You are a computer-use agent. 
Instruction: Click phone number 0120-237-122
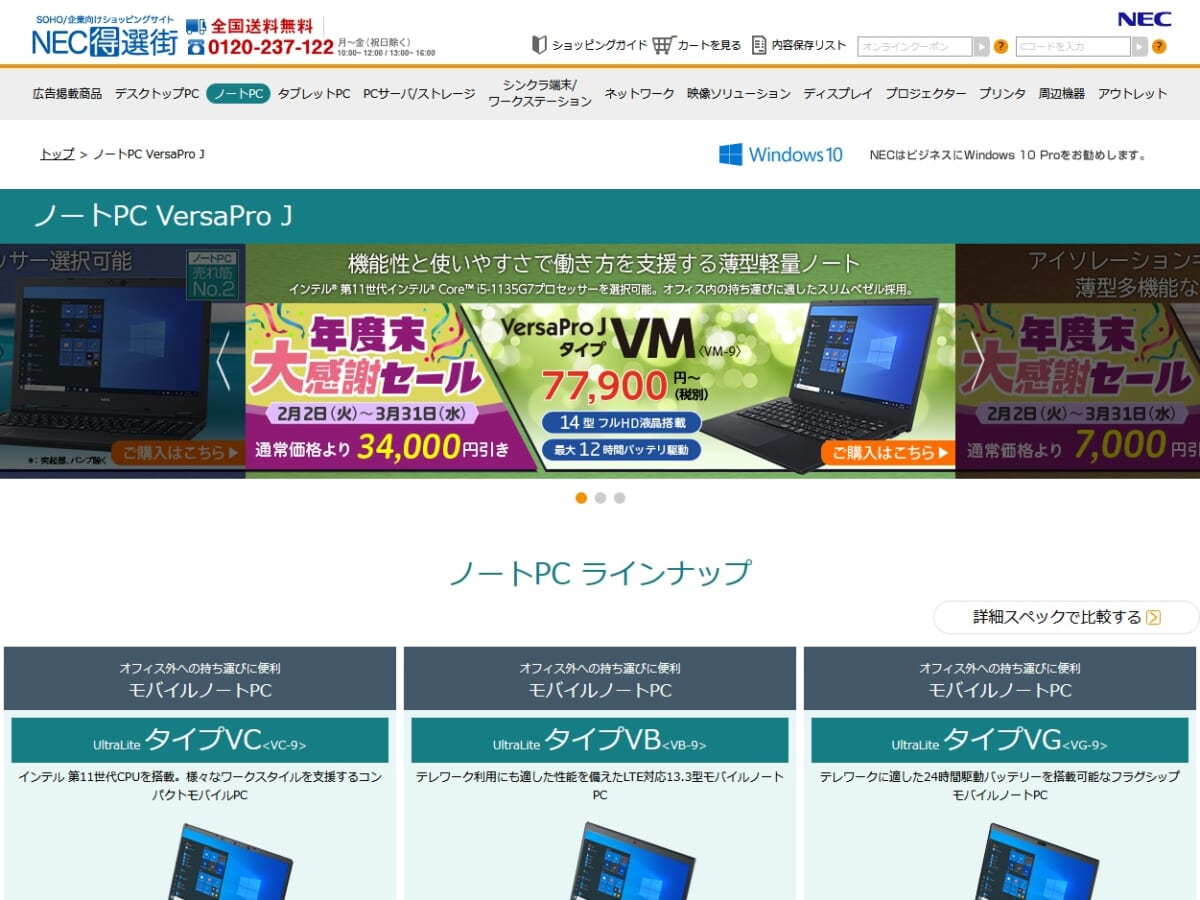(271, 47)
